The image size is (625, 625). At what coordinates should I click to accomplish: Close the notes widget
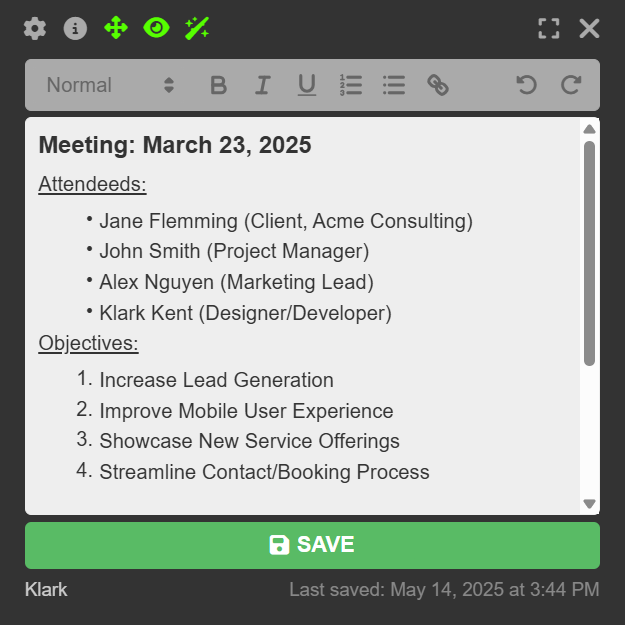click(590, 28)
